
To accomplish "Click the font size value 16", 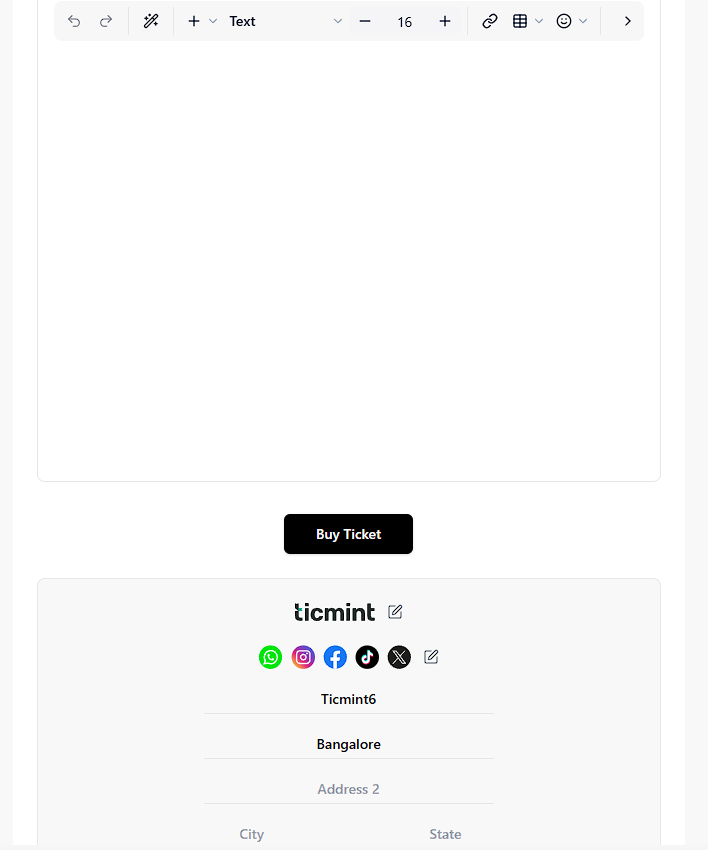I will point(404,22).
